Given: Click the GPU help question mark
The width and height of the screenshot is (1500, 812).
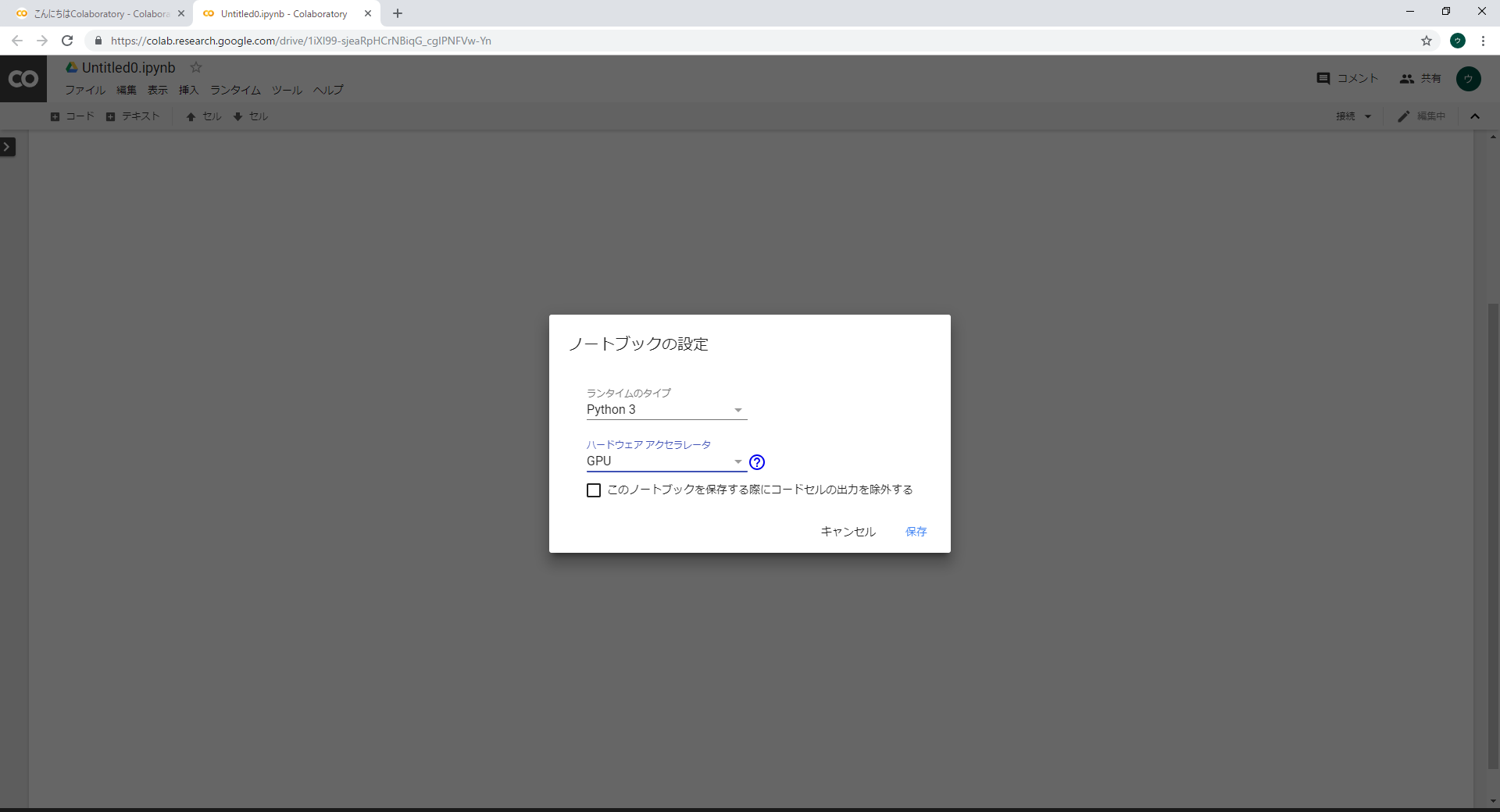Looking at the screenshot, I should tap(756, 462).
